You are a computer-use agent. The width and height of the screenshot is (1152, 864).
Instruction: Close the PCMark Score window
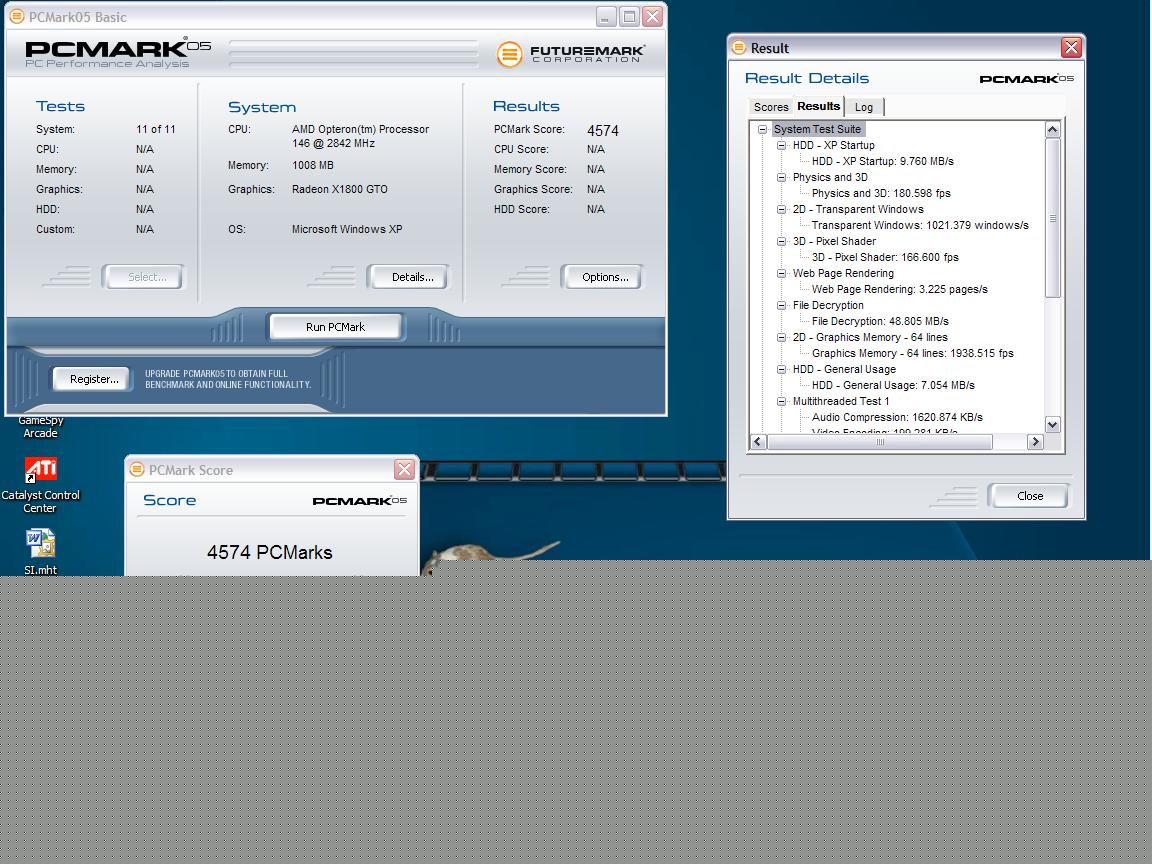[x=404, y=469]
